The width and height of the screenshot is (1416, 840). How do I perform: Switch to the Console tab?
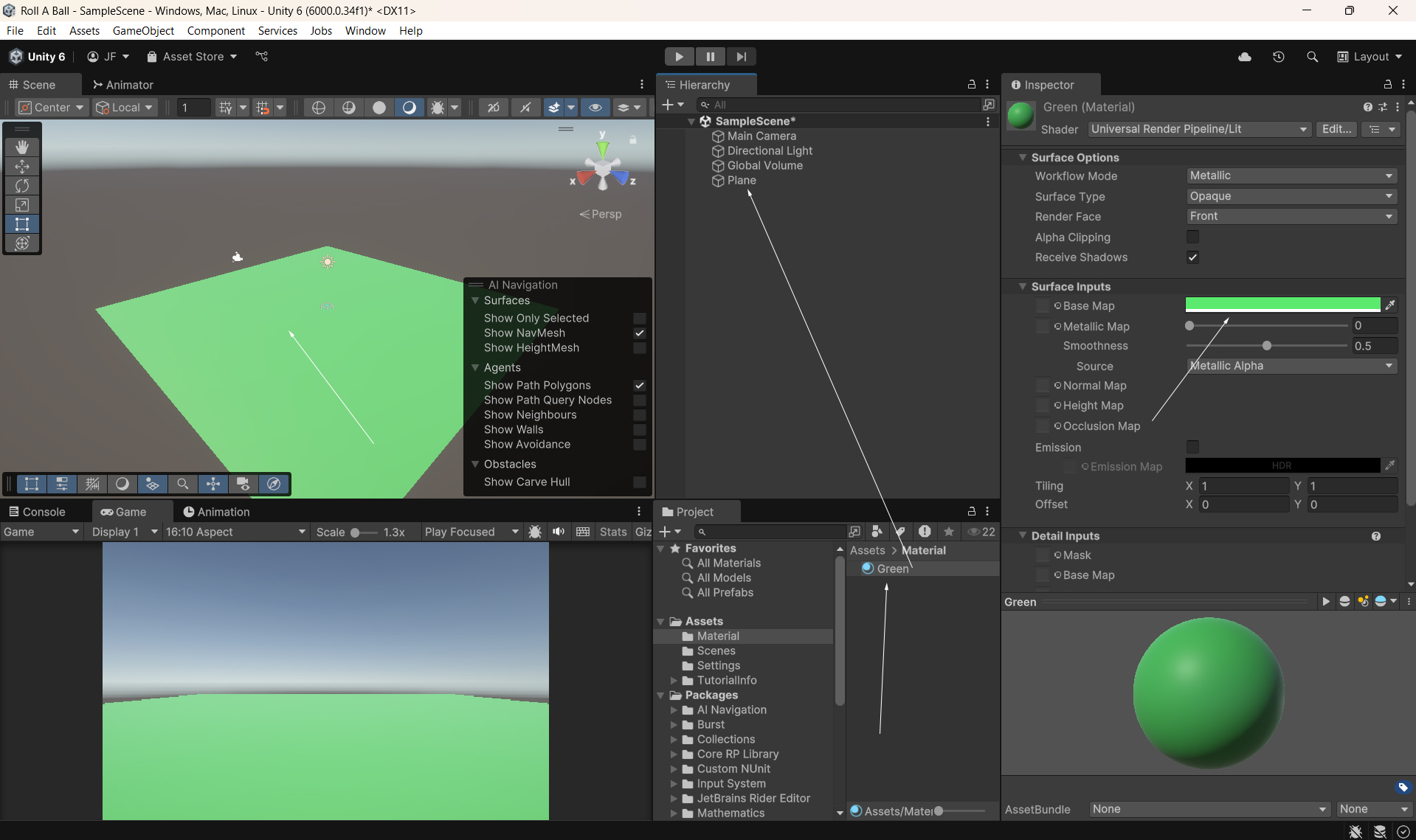coord(37,512)
